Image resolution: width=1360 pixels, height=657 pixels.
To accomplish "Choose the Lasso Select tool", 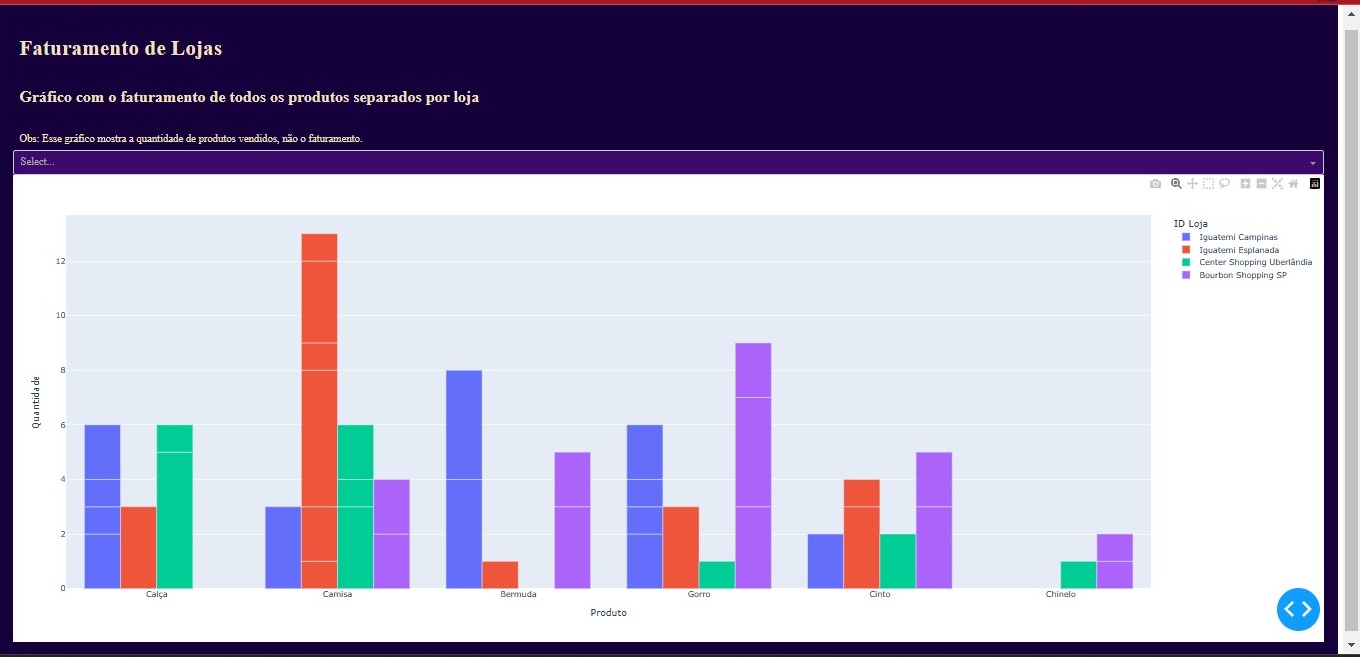I will click(1225, 183).
